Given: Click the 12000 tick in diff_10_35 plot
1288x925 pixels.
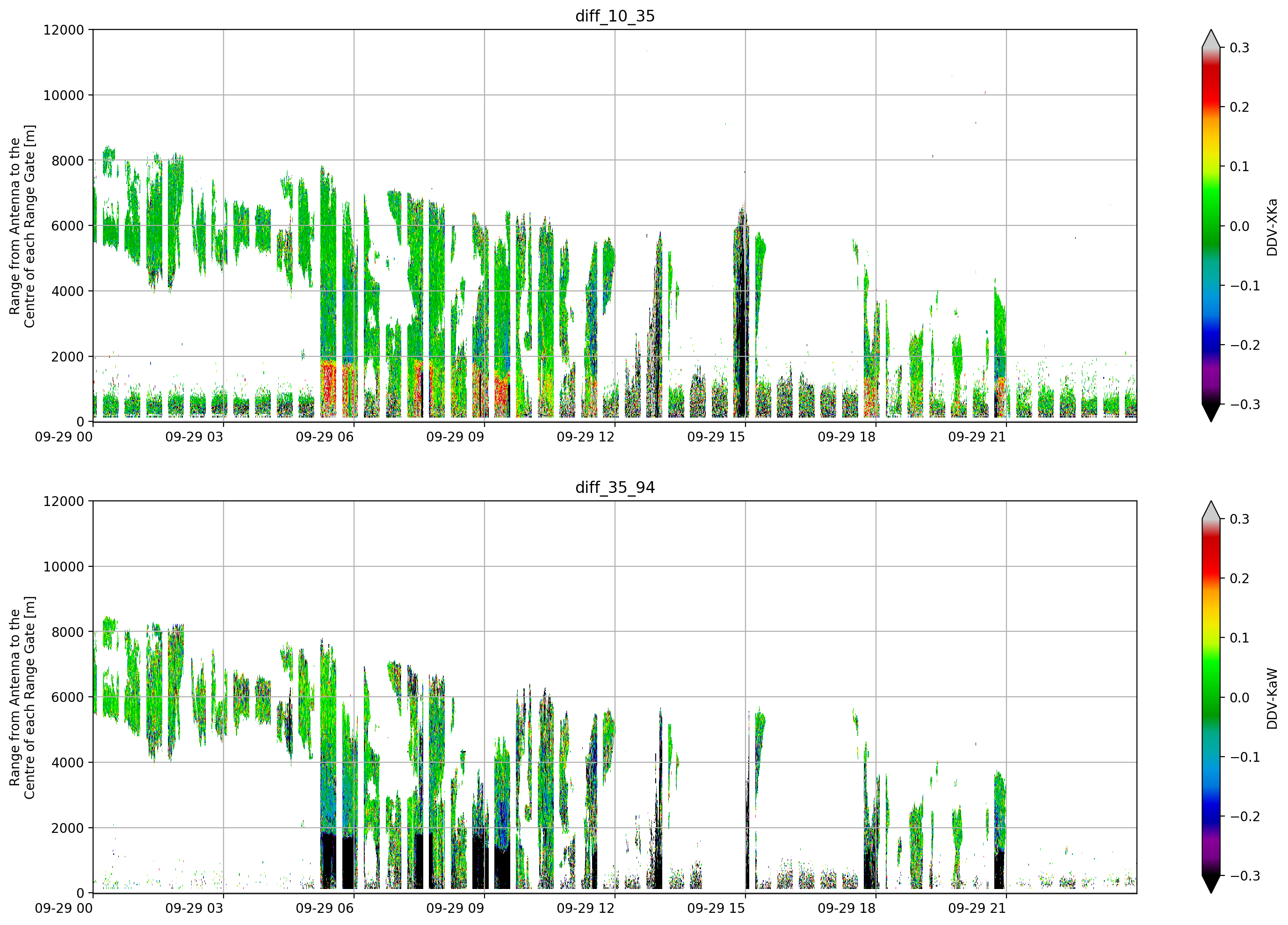Looking at the screenshot, I should coord(64,29).
